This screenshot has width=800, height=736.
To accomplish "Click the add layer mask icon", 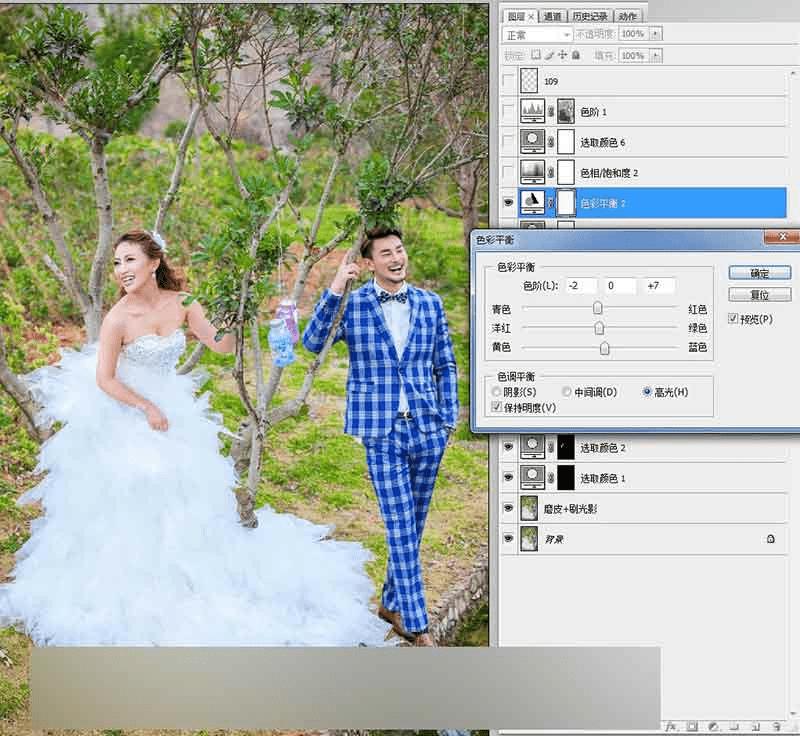I will [x=692, y=726].
